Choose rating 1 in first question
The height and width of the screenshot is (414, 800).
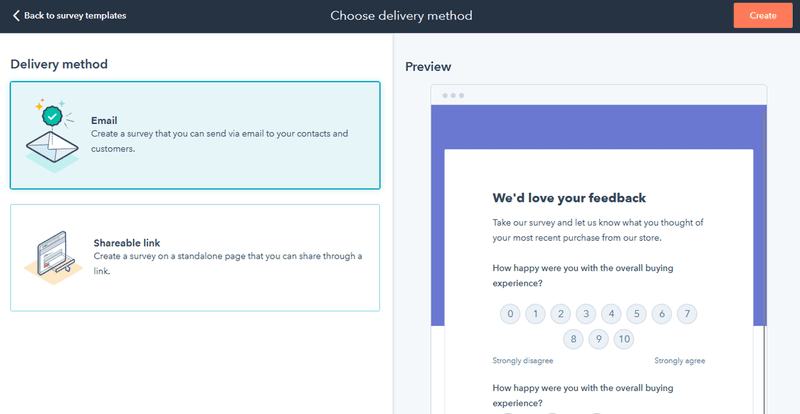535,314
